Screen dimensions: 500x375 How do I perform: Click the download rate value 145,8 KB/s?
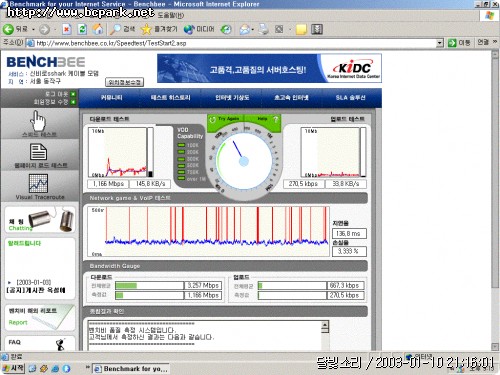point(150,184)
